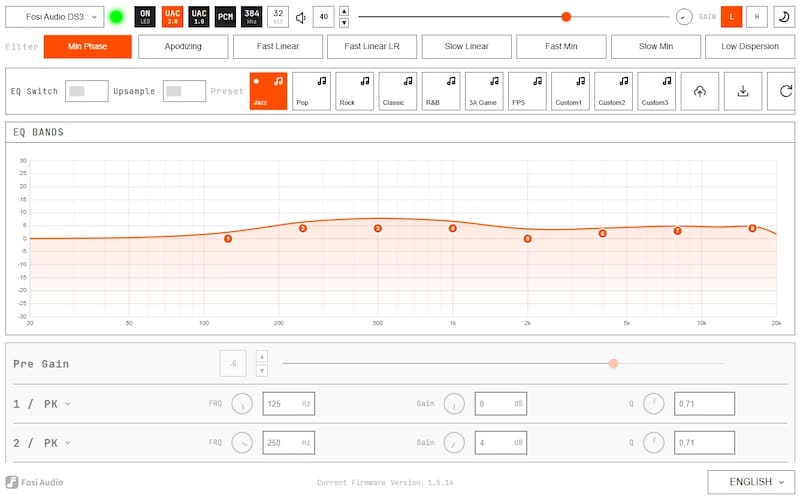Viewport: 800px width, 499px height.
Task: Toggle the EQ Switch
Action: [x=87, y=91]
